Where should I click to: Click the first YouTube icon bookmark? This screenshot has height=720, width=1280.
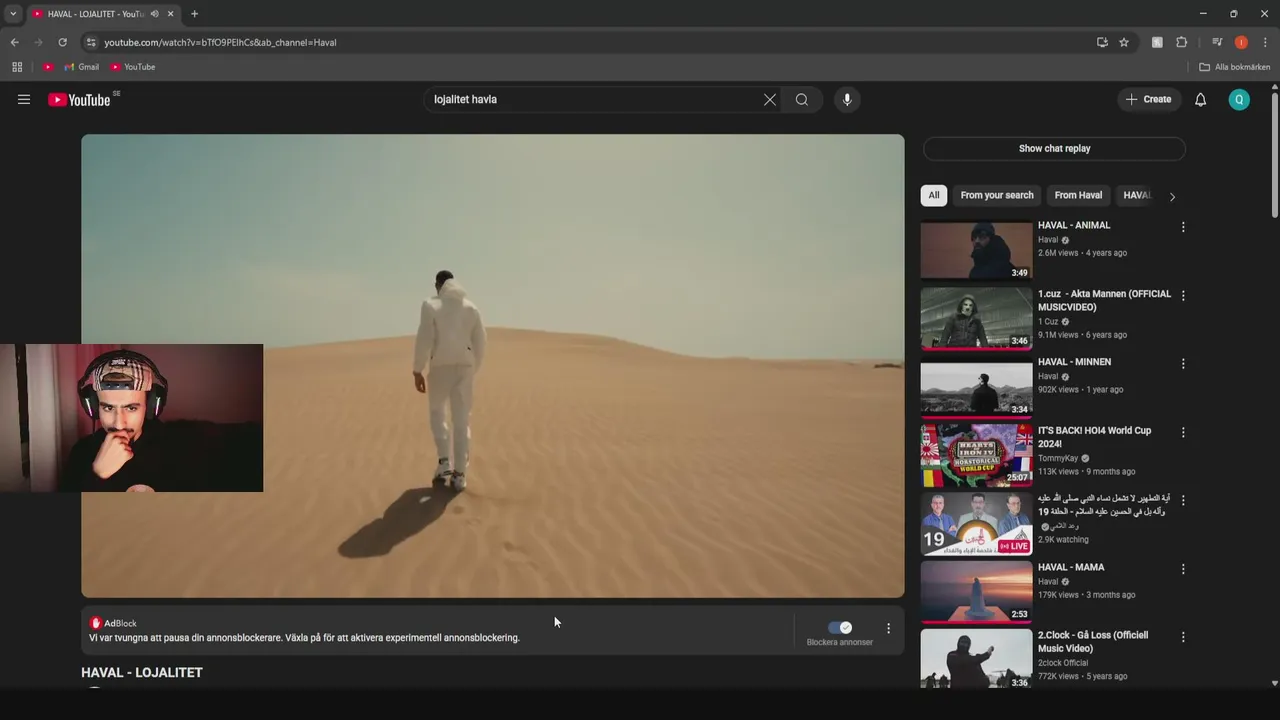tap(47, 67)
